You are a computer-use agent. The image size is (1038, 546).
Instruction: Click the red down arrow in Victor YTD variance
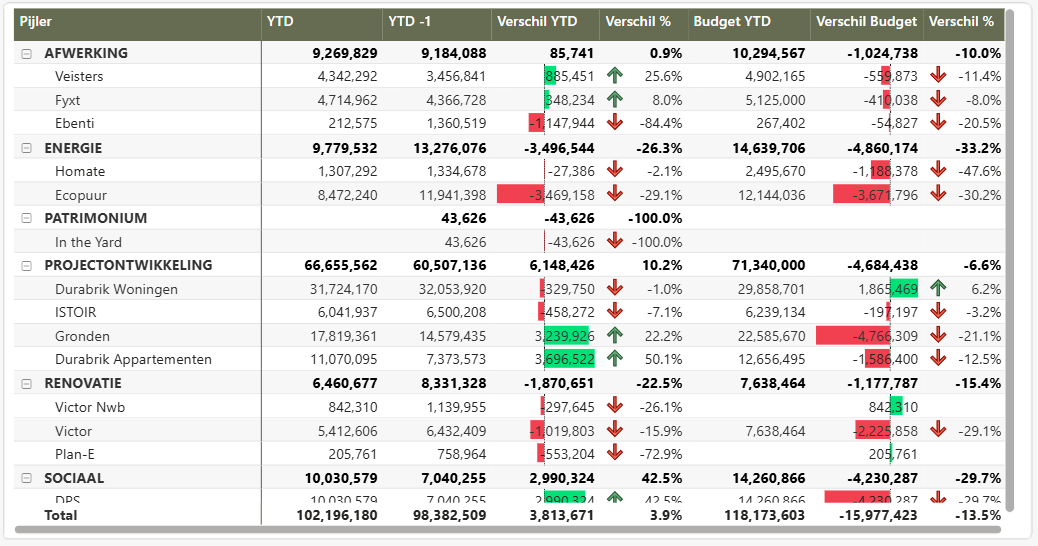click(x=614, y=430)
